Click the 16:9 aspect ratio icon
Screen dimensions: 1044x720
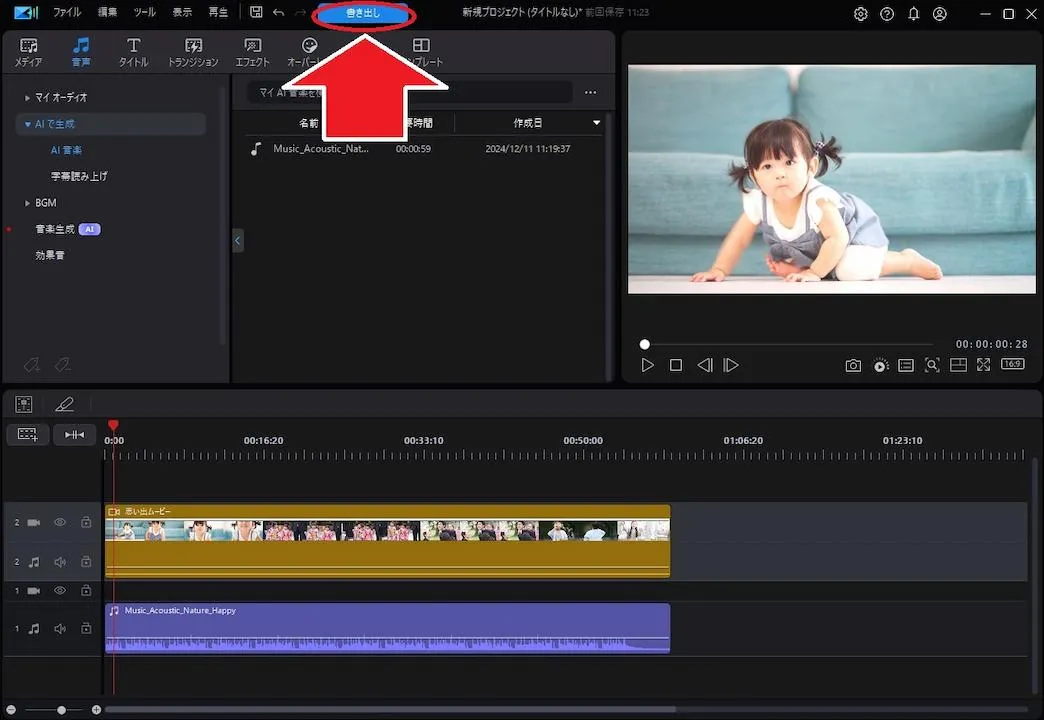coord(1012,364)
